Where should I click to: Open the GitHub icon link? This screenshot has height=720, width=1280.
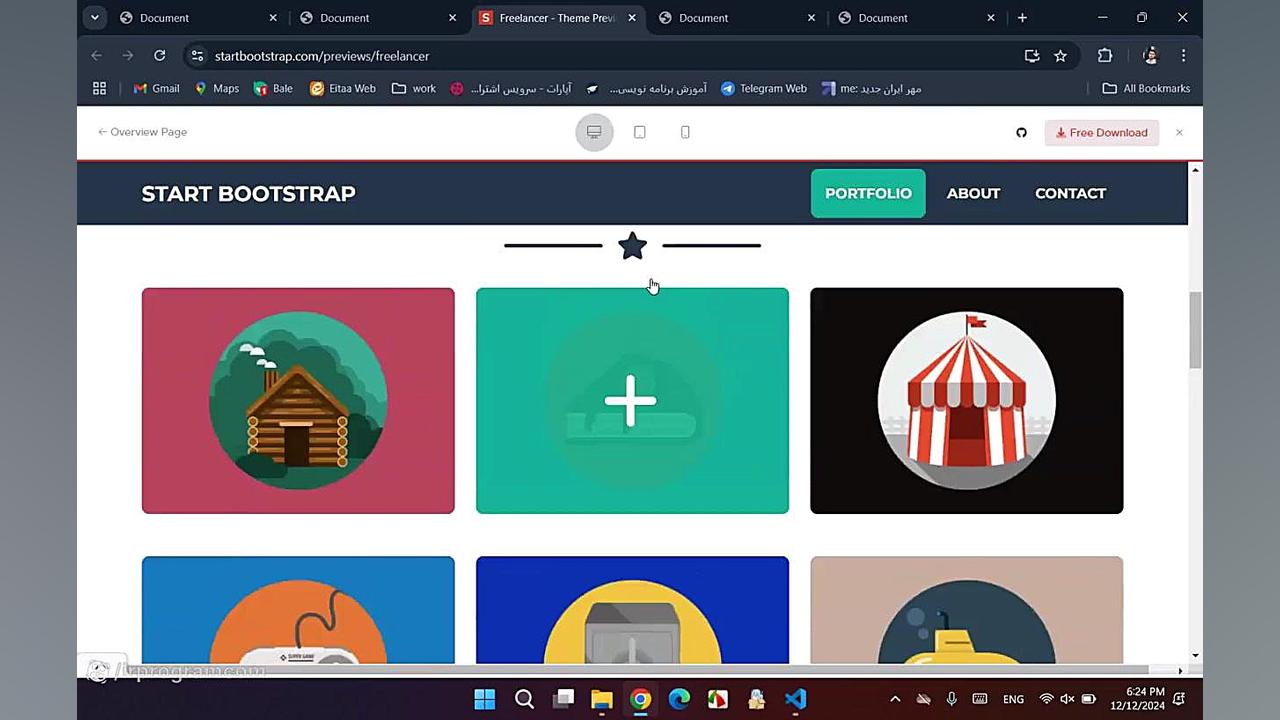click(x=1021, y=132)
